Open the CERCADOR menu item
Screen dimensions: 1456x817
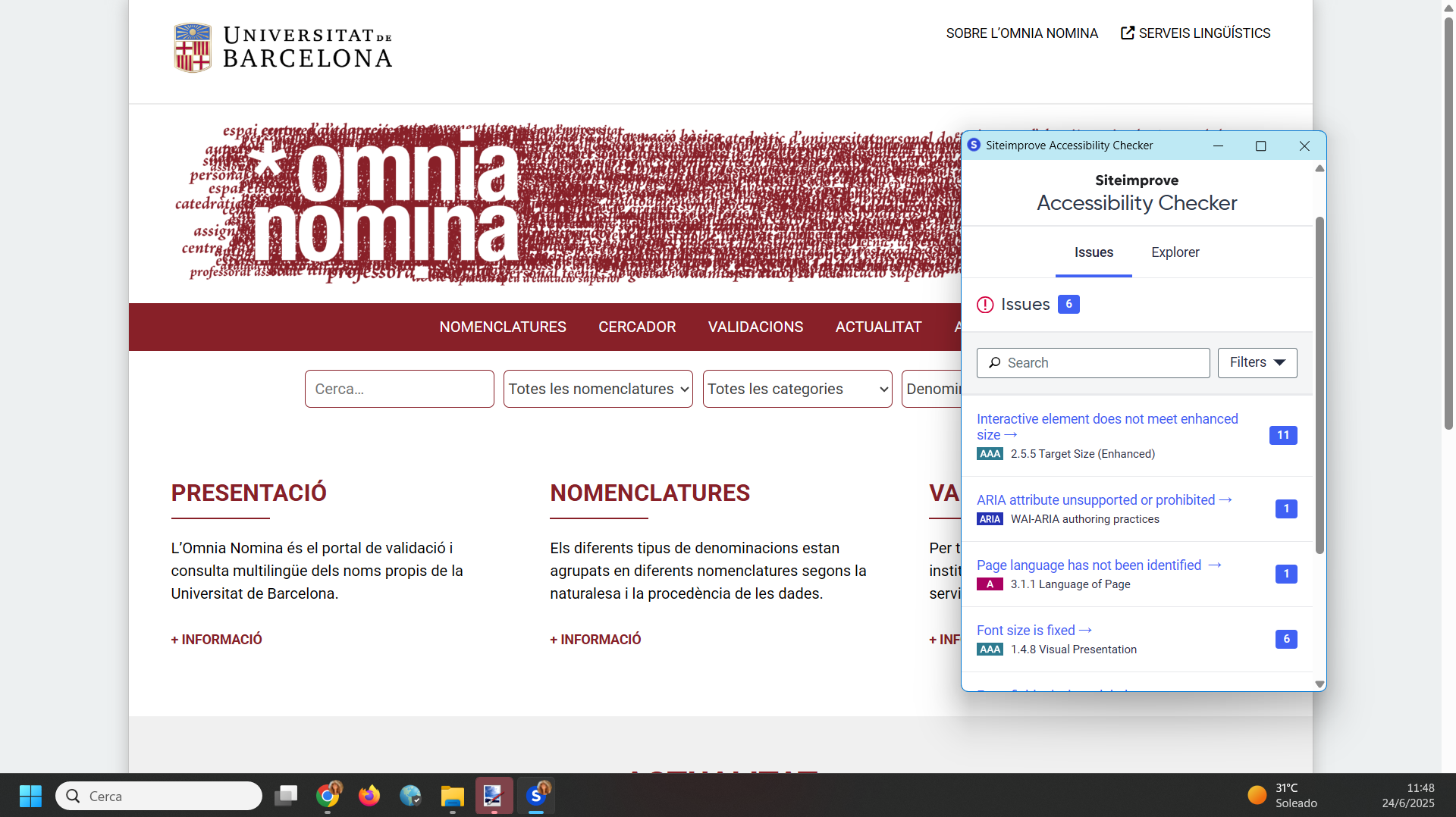click(x=637, y=327)
